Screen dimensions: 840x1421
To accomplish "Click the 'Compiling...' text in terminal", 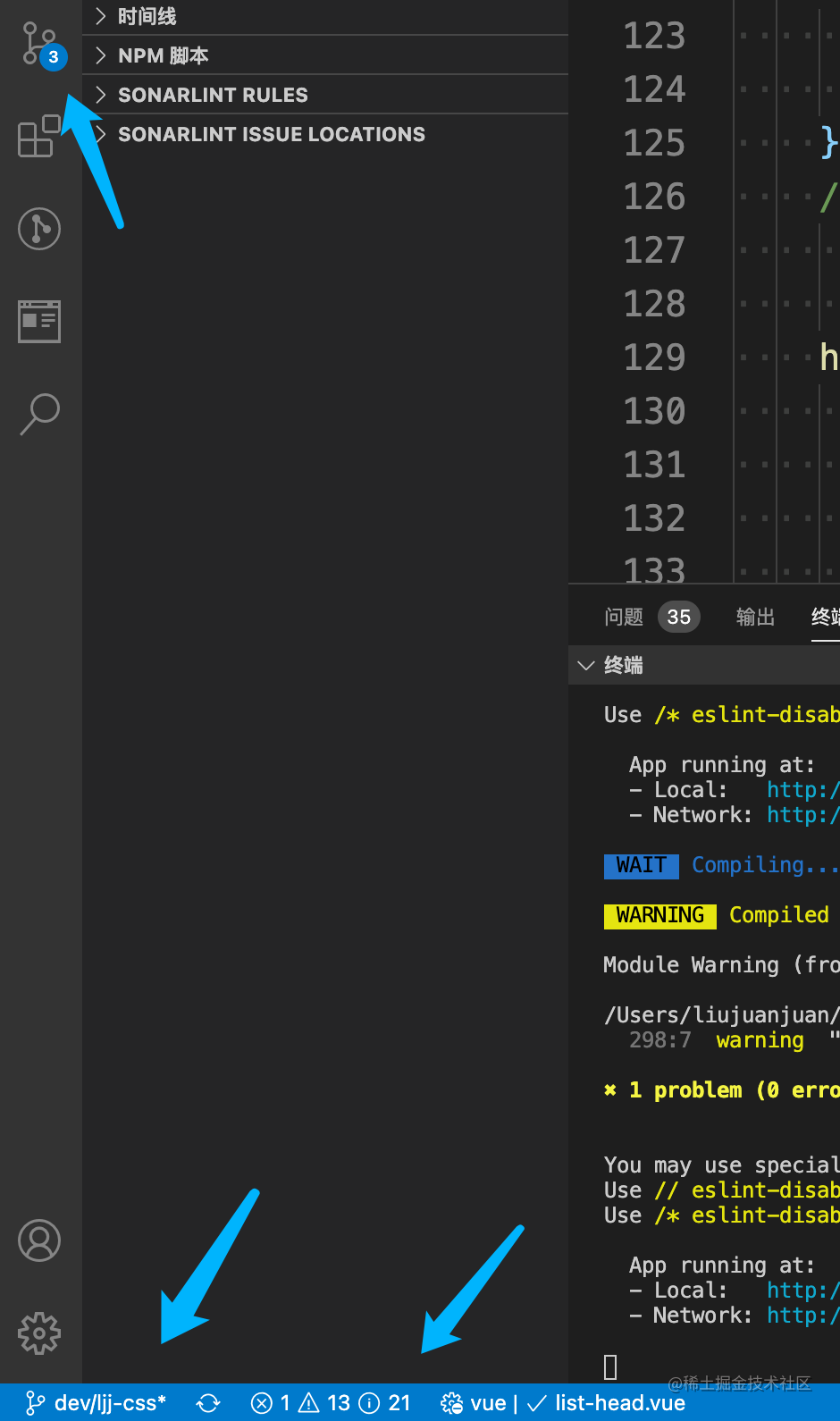I will [765, 865].
